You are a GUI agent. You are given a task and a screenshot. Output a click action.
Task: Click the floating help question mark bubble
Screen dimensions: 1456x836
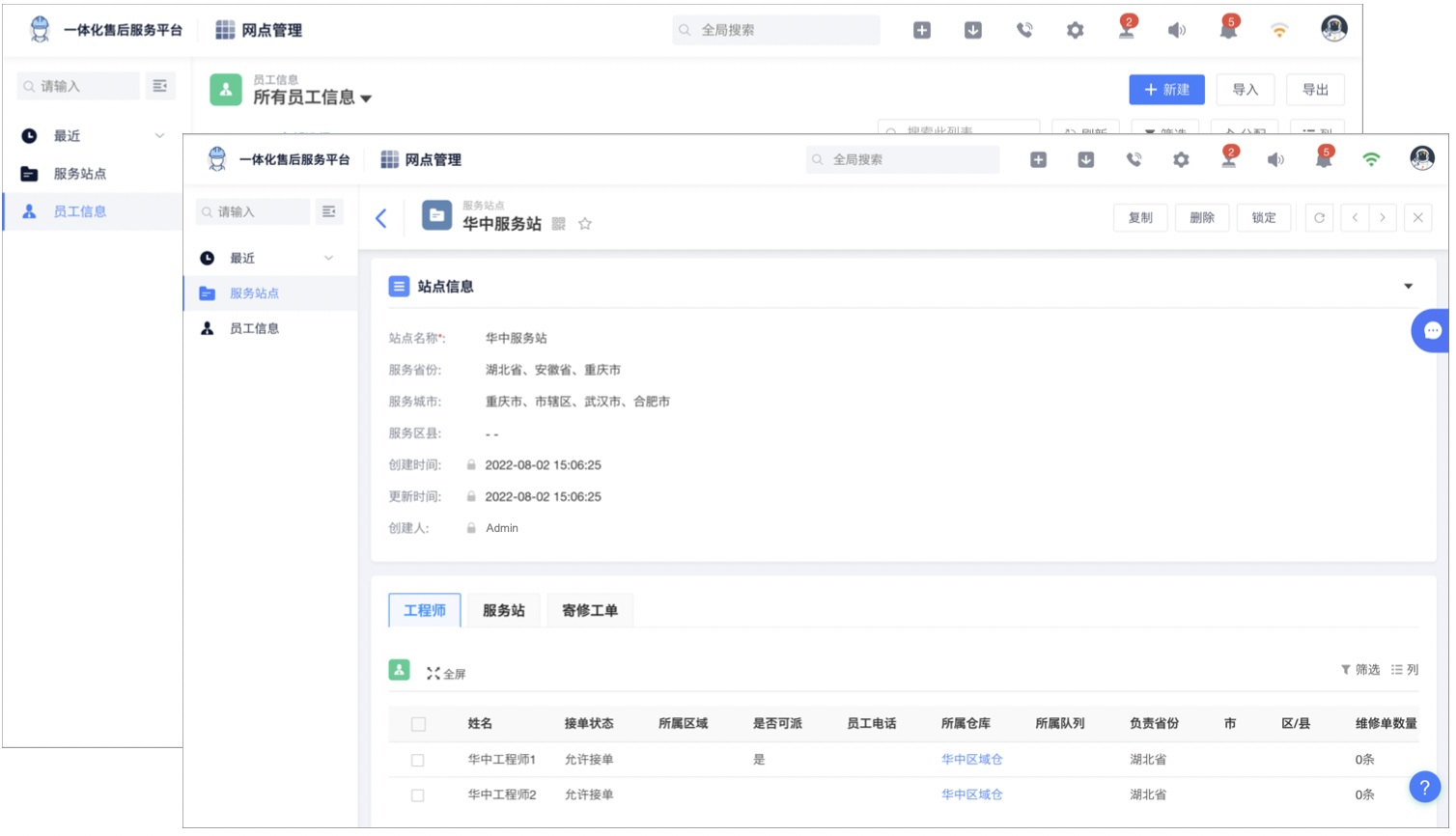click(x=1425, y=787)
